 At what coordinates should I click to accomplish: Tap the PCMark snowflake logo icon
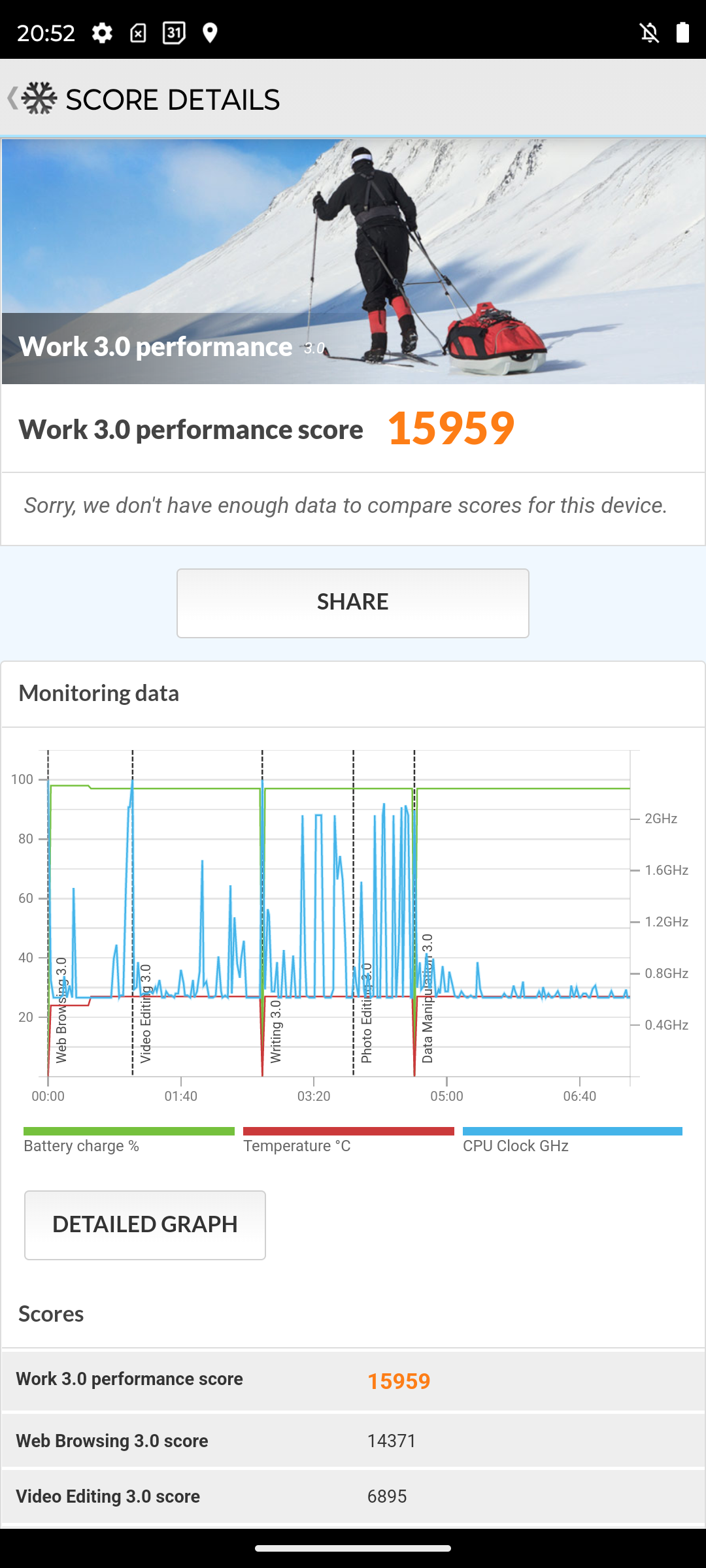pos(39,99)
